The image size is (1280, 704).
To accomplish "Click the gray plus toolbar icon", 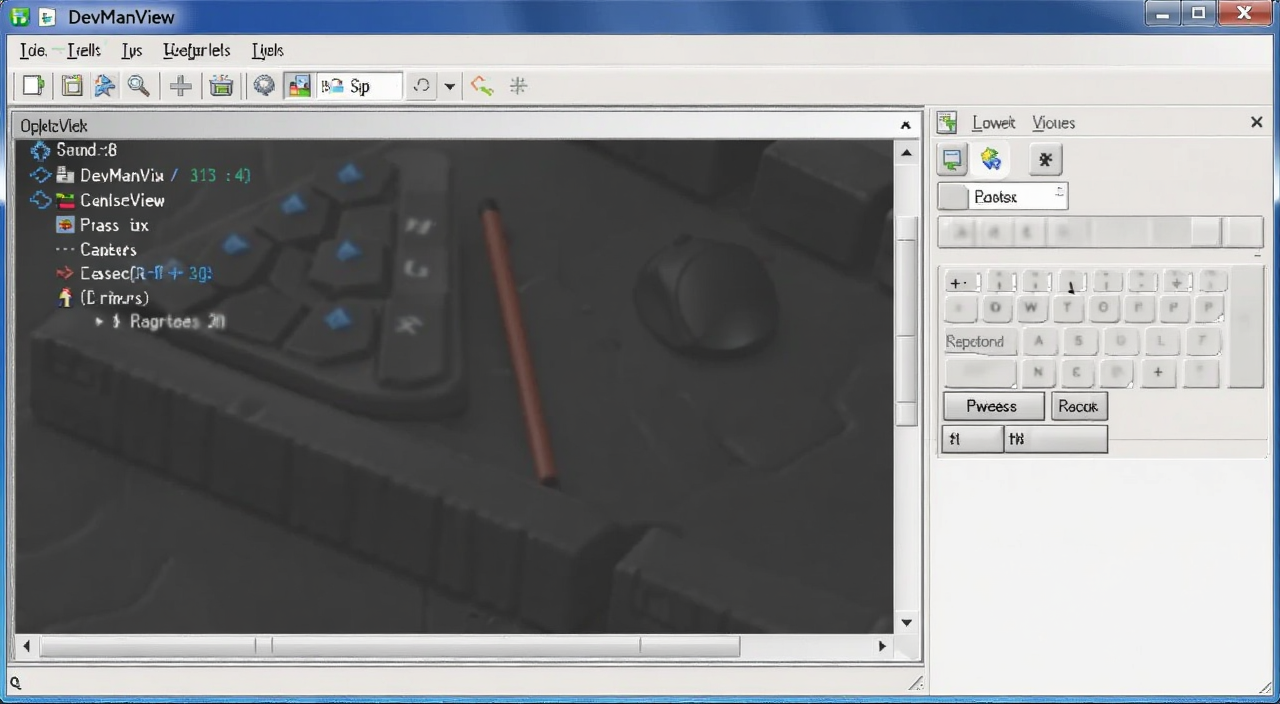I will 181,86.
